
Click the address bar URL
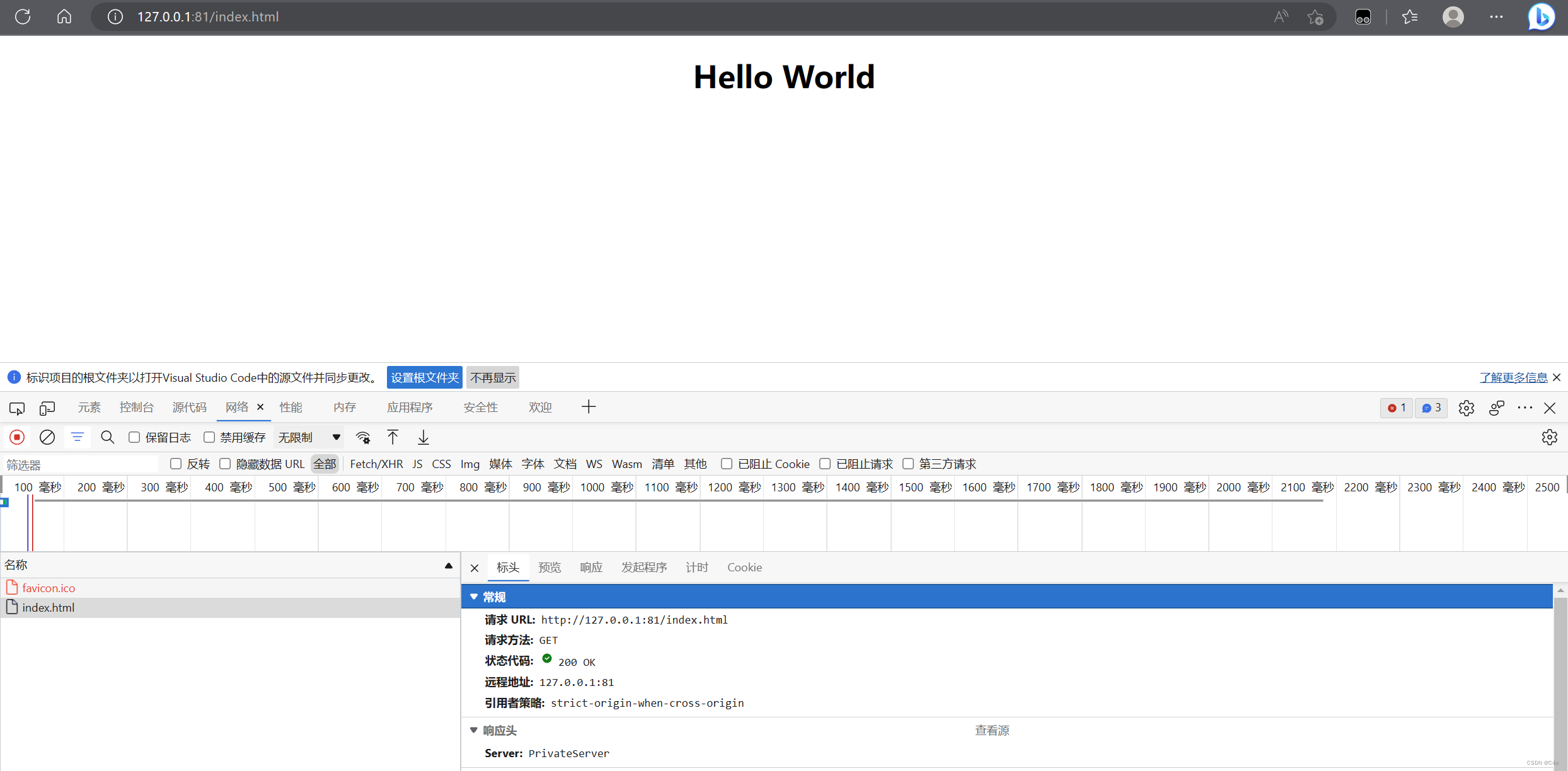208,16
